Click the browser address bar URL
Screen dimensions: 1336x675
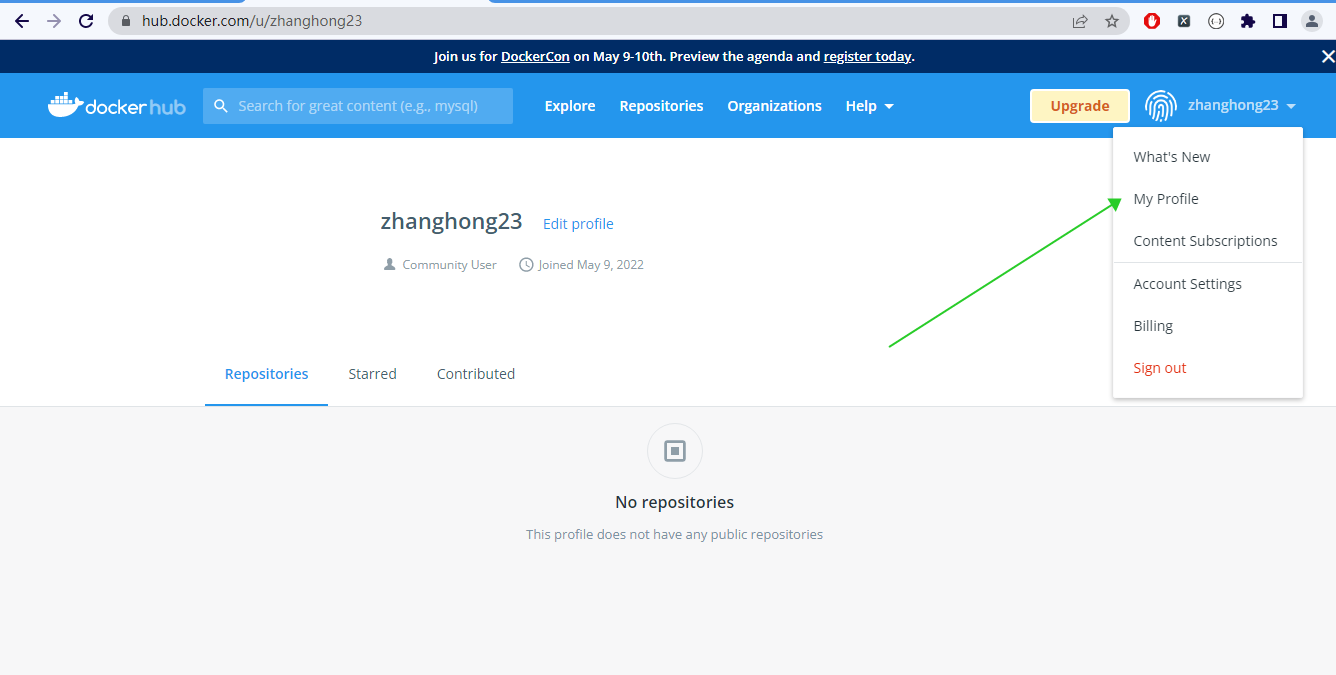tap(252, 21)
